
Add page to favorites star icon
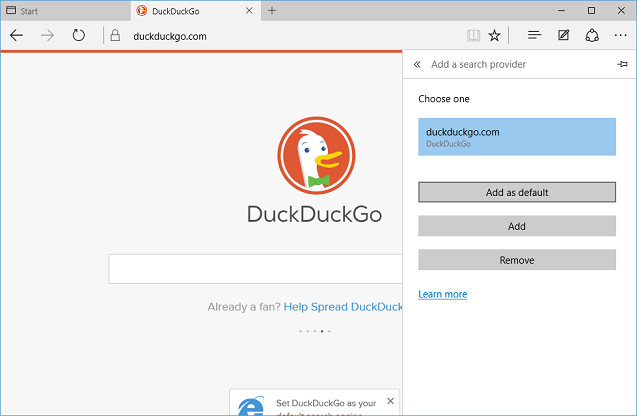(x=494, y=36)
